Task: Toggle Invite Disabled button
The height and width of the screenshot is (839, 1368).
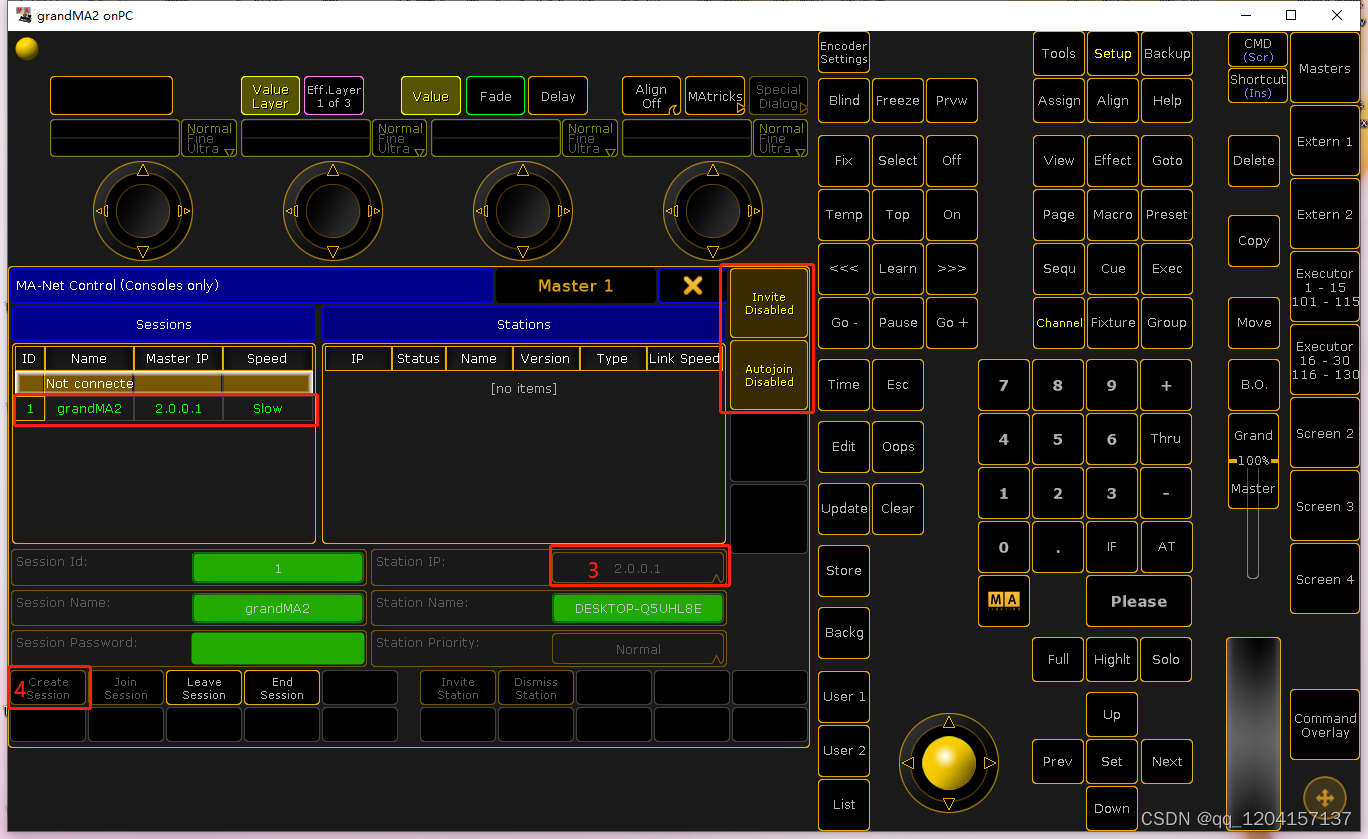Action: tap(769, 303)
